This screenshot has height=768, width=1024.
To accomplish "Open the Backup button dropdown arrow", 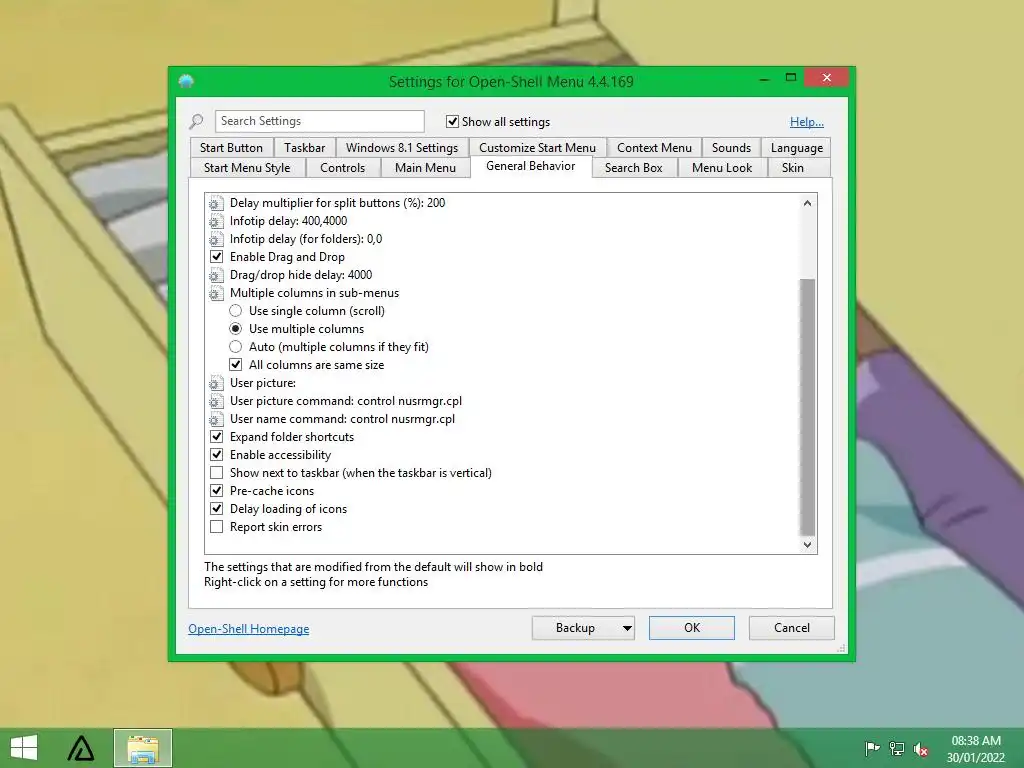I will point(627,628).
